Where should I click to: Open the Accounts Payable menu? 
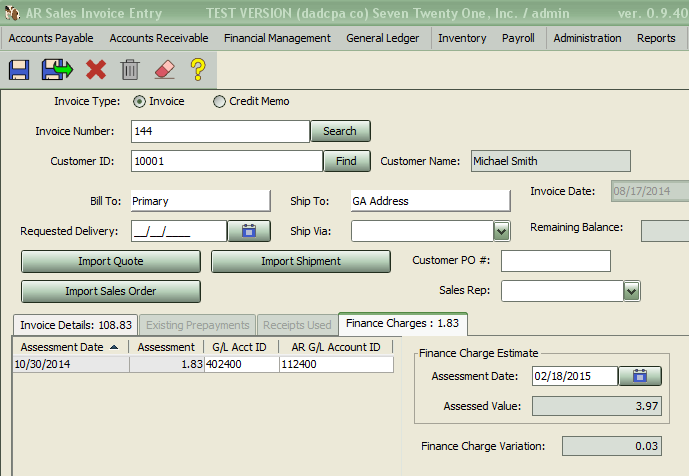(x=51, y=38)
